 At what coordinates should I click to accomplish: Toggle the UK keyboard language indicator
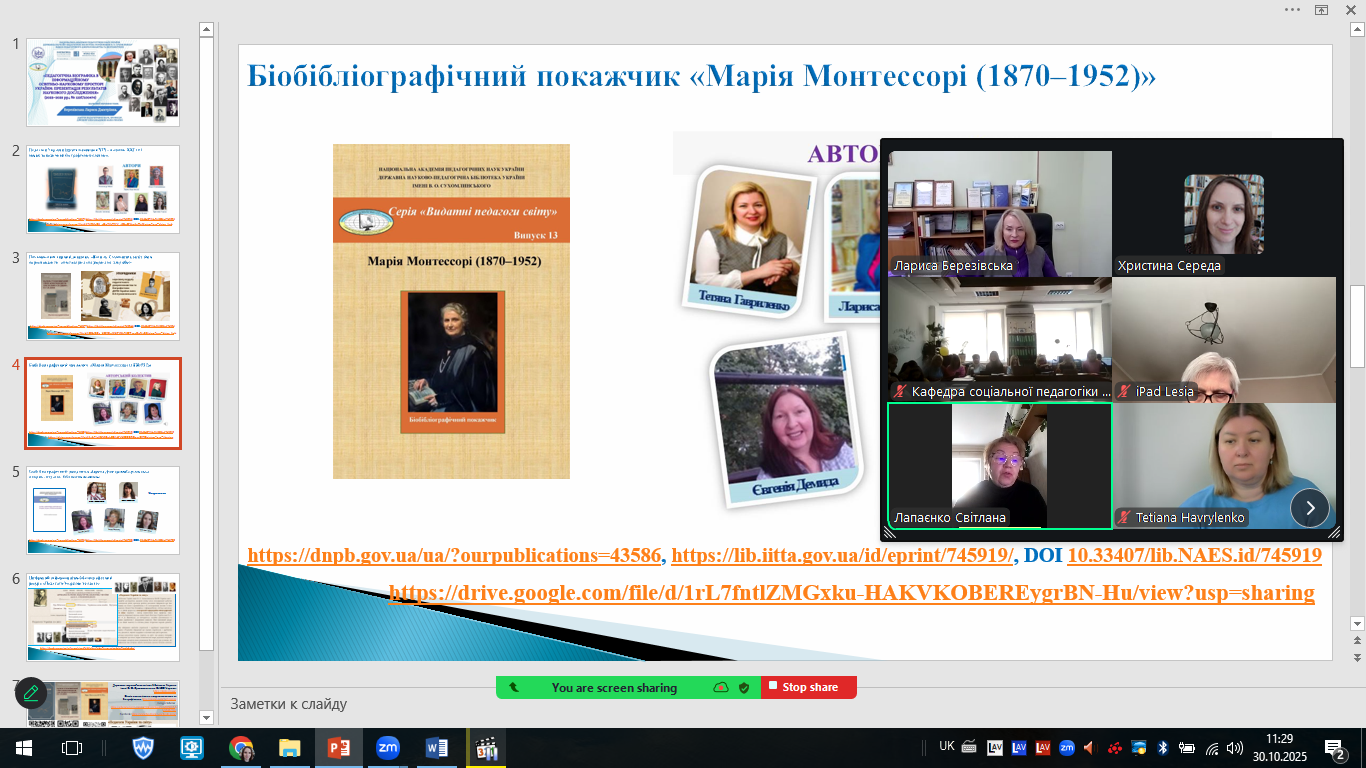946,746
